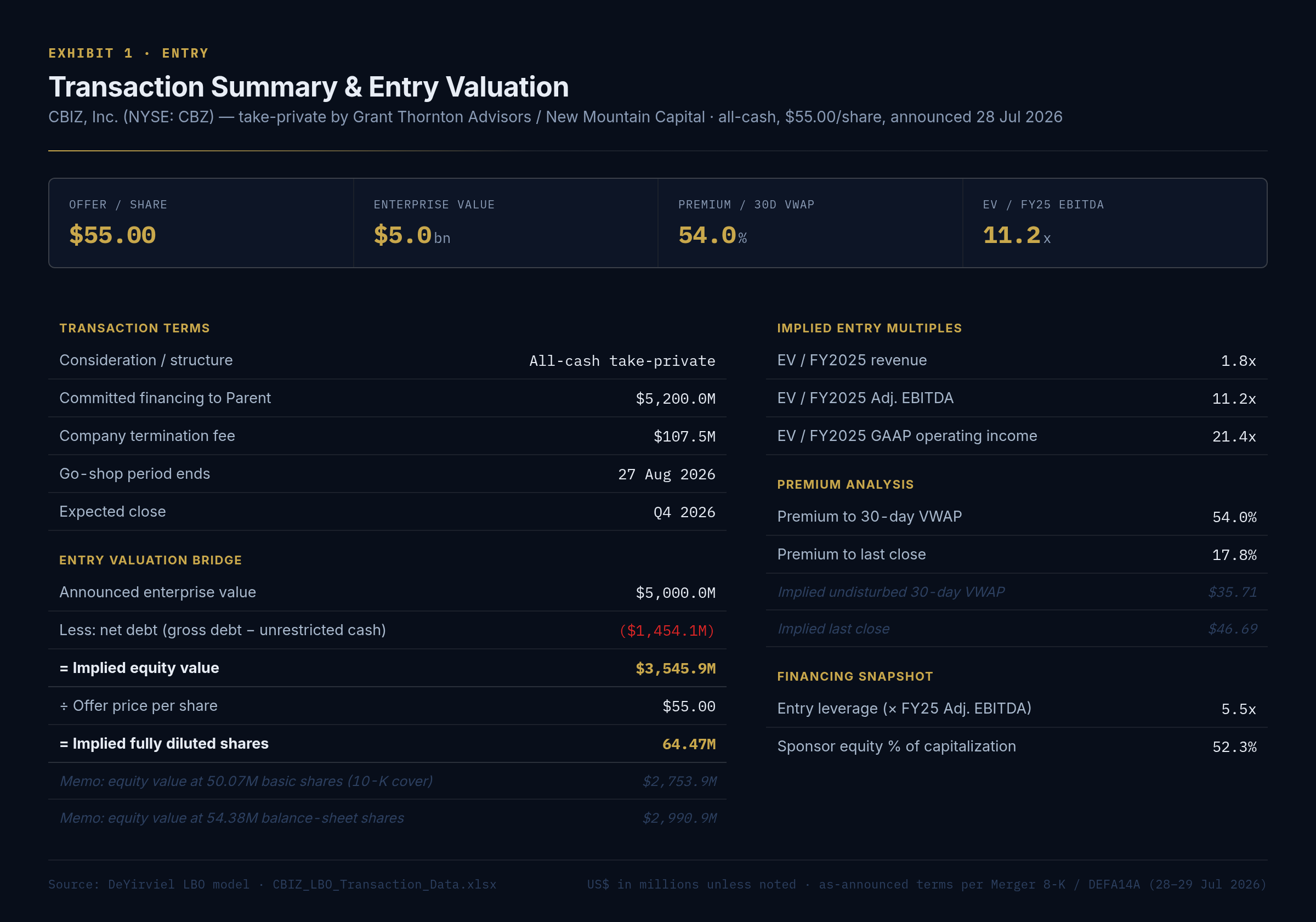Click the 'EV / FY2025 Adj. EBITDA' label
Viewport: 1316px width, 922px height.
865,398
